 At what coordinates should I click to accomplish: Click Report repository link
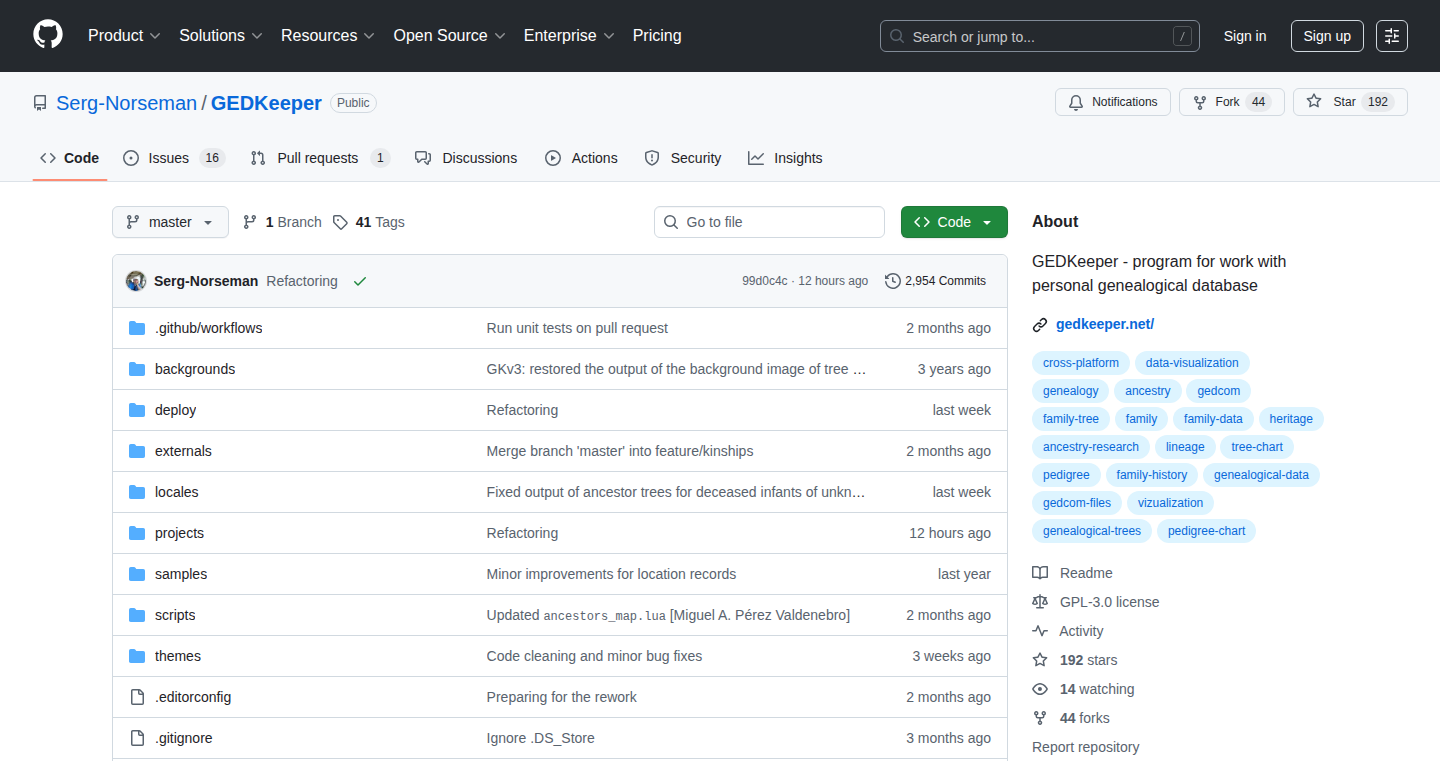[1086, 747]
